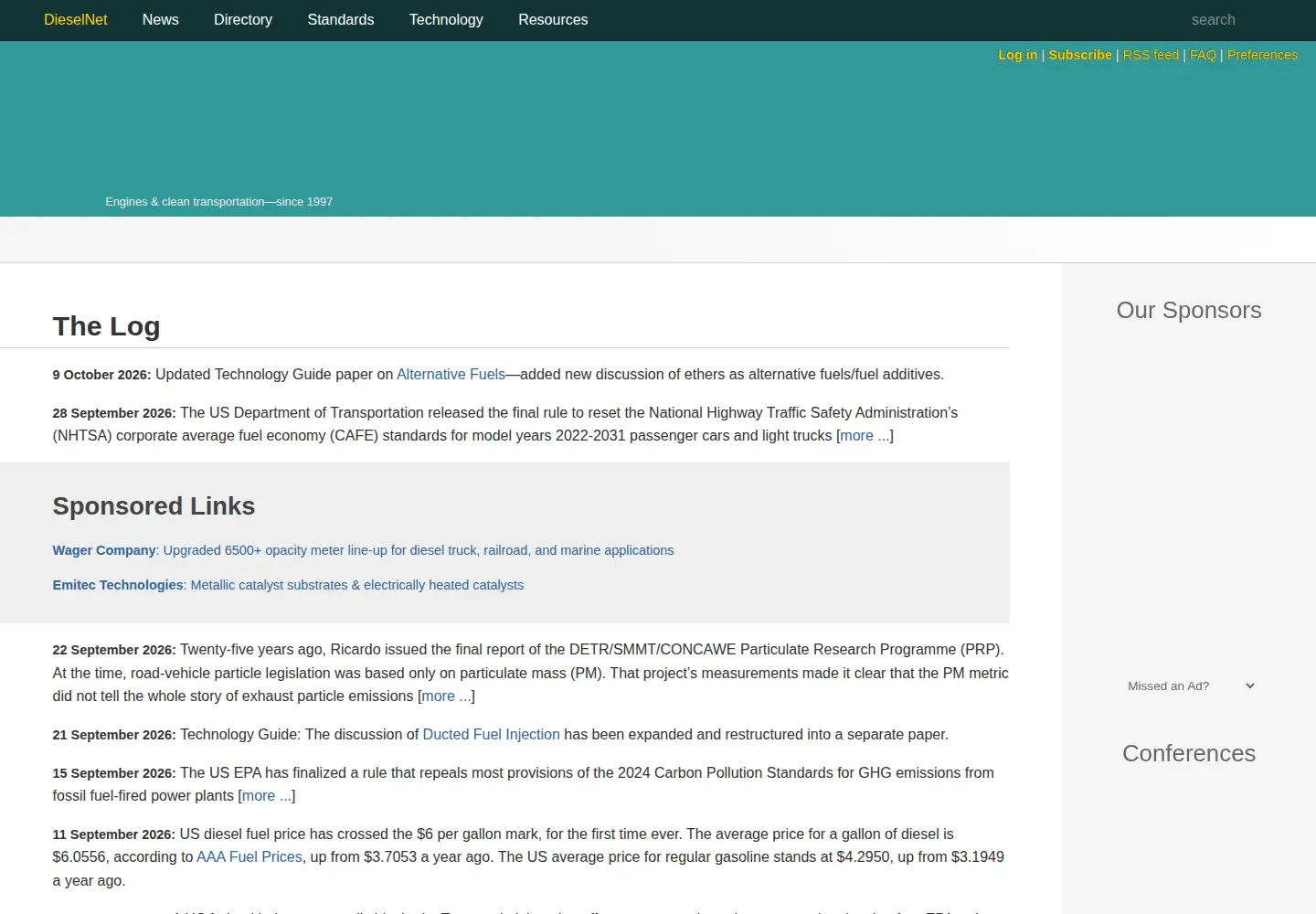The width and height of the screenshot is (1316, 914).
Task: Click the '15 September 2026:' date
Action: click(x=114, y=773)
